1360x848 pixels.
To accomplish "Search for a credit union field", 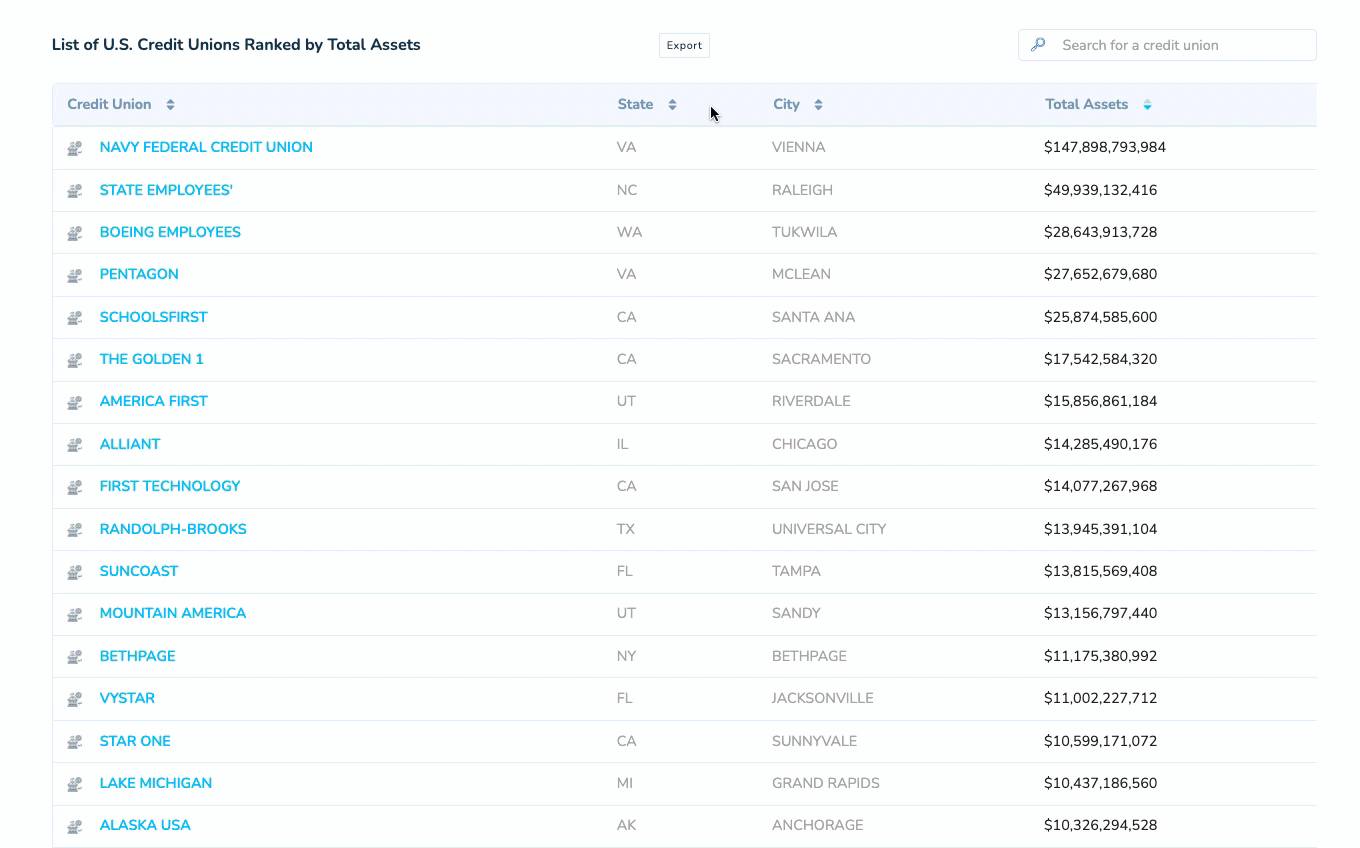I will tap(1167, 45).
